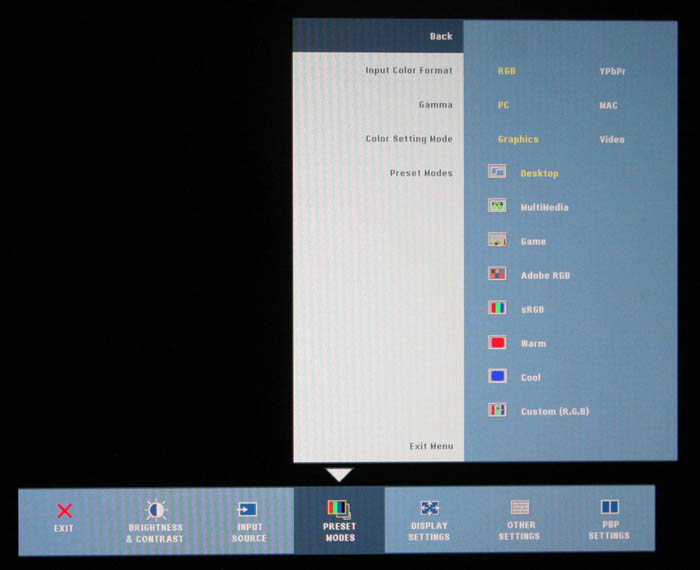Screen dimensions: 700x570
Task: Select the Gamma menu row
Action: pos(378,104)
